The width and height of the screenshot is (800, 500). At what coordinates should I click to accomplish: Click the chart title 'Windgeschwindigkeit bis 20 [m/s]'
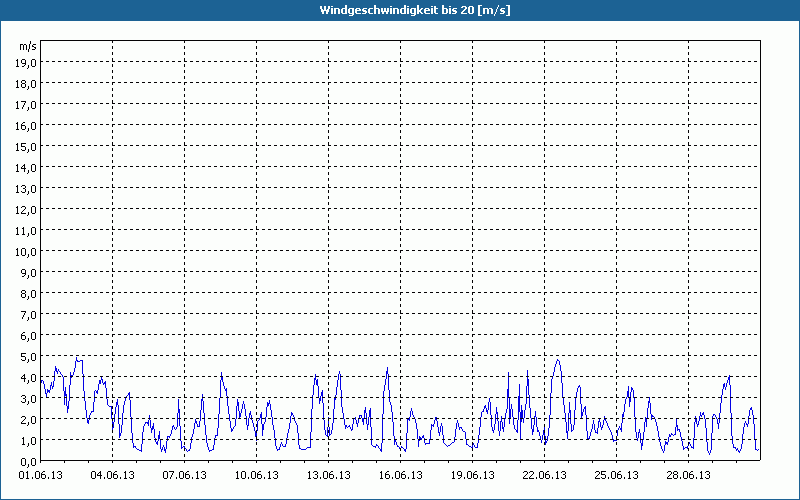click(415, 10)
